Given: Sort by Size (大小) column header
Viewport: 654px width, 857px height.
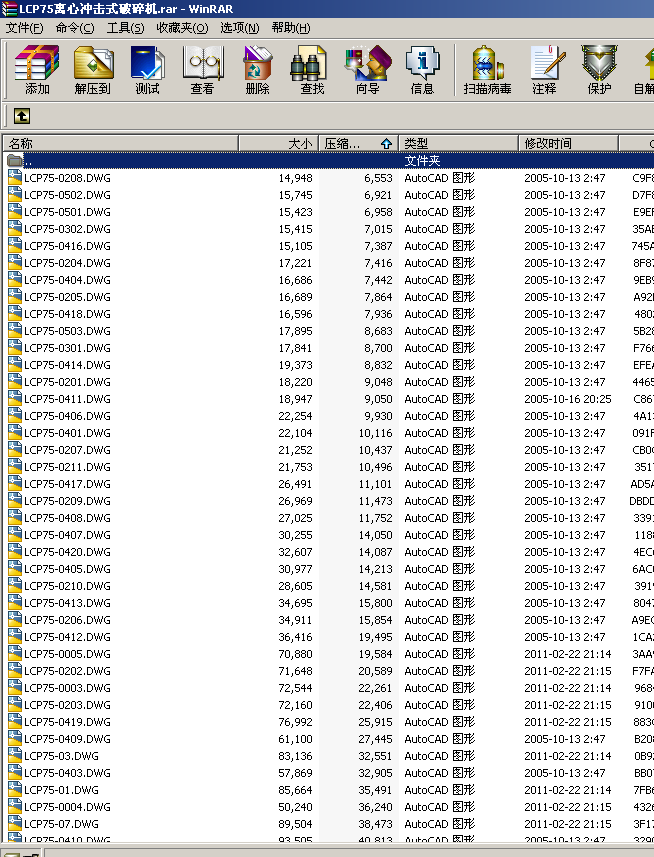Looking at the screenshot, I should (x=279, y=144).
